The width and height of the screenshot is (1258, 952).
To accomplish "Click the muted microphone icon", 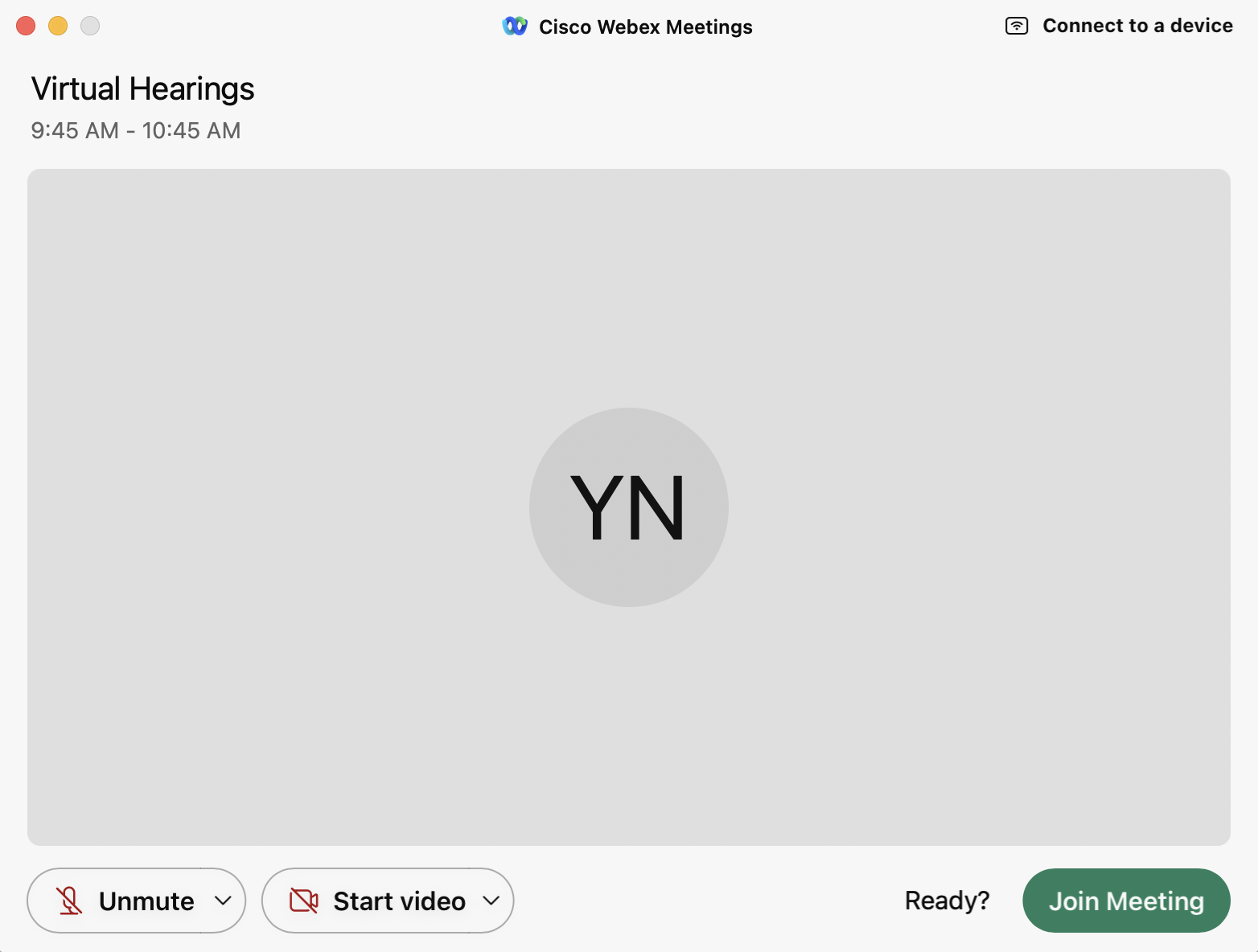I will pyautogui.click(x=69, y=901).
